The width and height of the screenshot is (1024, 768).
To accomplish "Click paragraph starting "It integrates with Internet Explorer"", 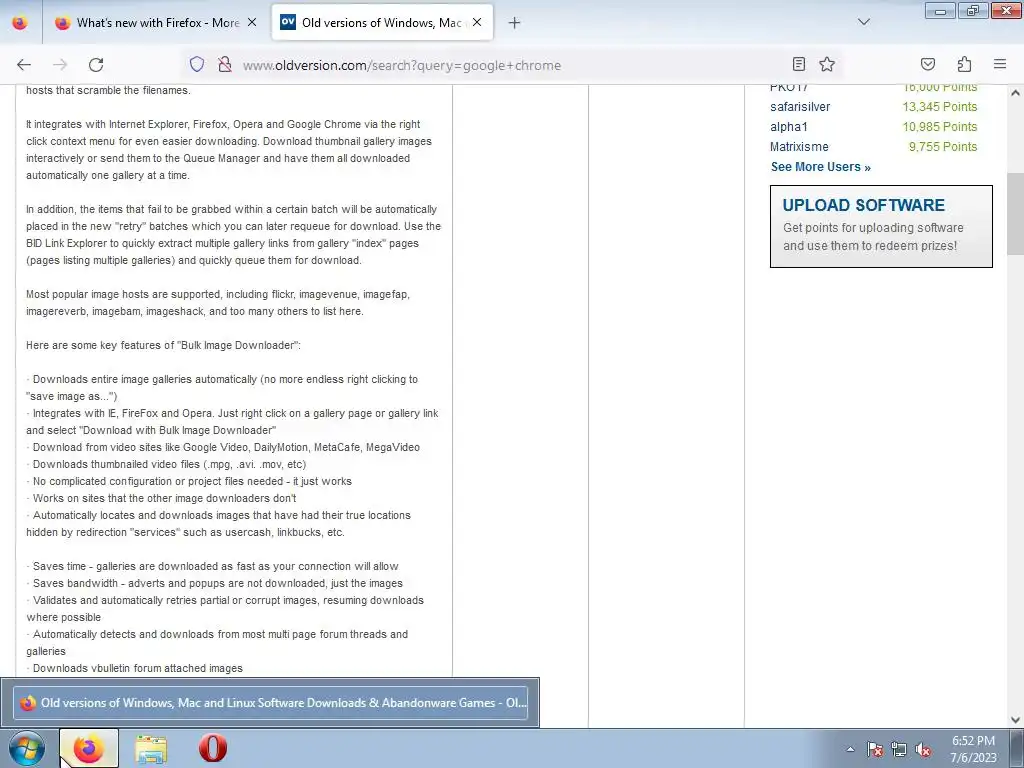I will point(229,150).
